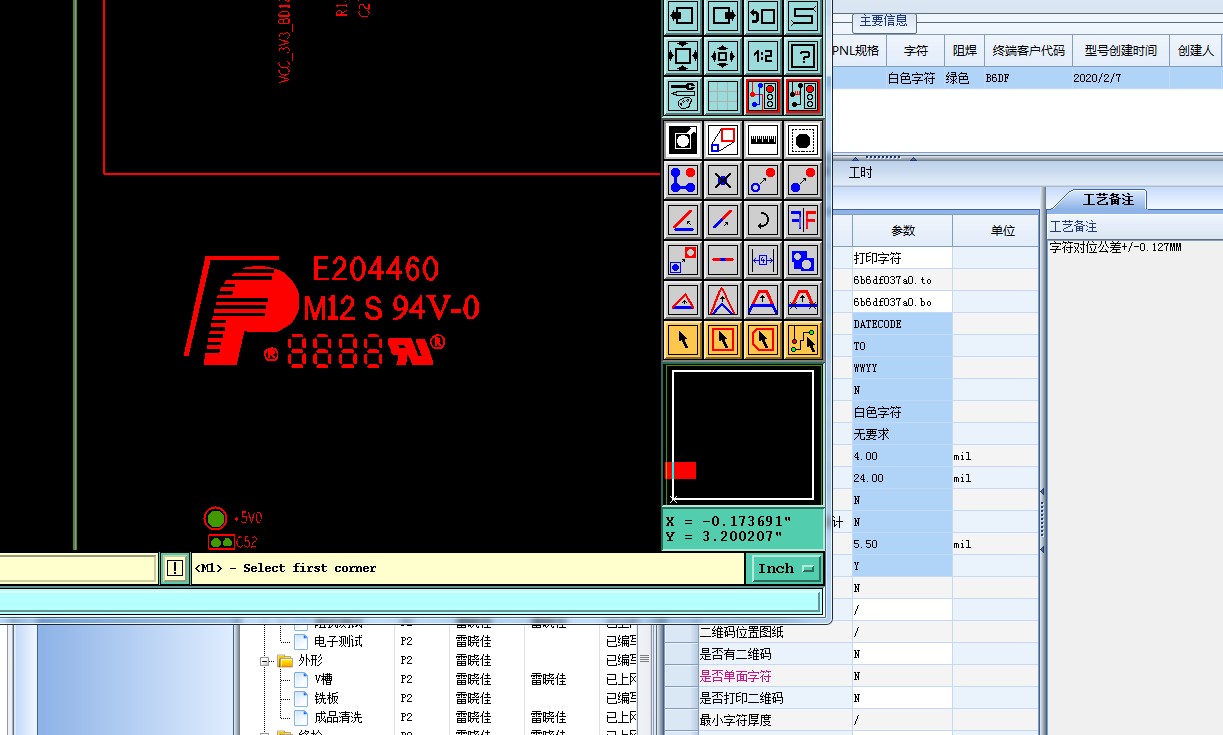Click the 单位 column header
Viewport: 1223px width, 735px height.
(1003, 230)
